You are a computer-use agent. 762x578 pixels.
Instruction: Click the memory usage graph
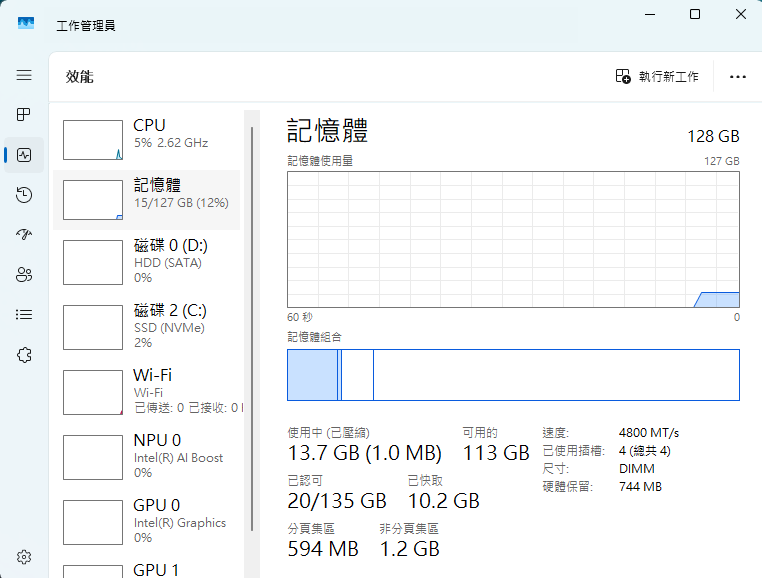click(x=513, y=239)
